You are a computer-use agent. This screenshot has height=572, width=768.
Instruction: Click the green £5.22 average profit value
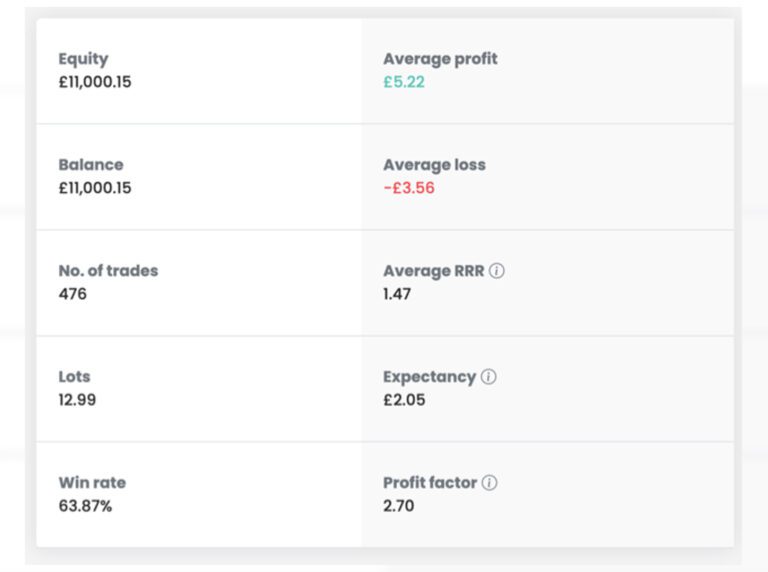click(404, 82)
